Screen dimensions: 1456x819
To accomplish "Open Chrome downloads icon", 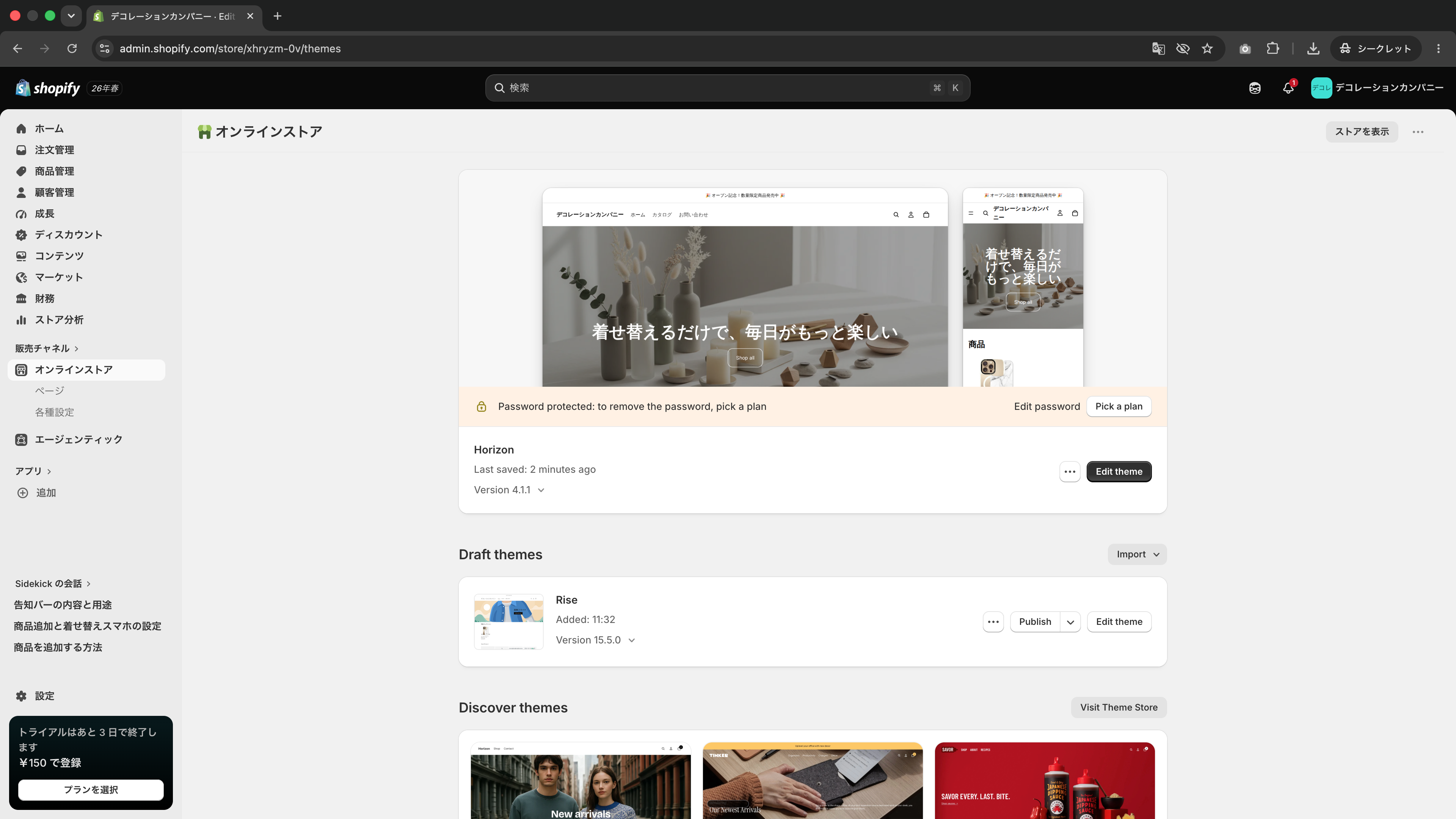I will click(1313, 49).
